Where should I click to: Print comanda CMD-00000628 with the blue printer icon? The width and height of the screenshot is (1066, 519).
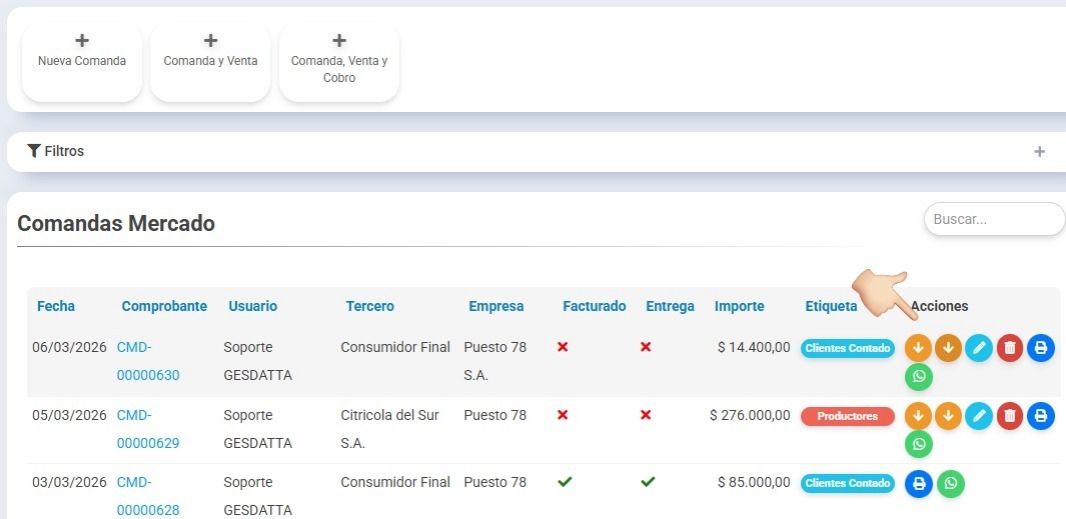[x=919, y=484]
